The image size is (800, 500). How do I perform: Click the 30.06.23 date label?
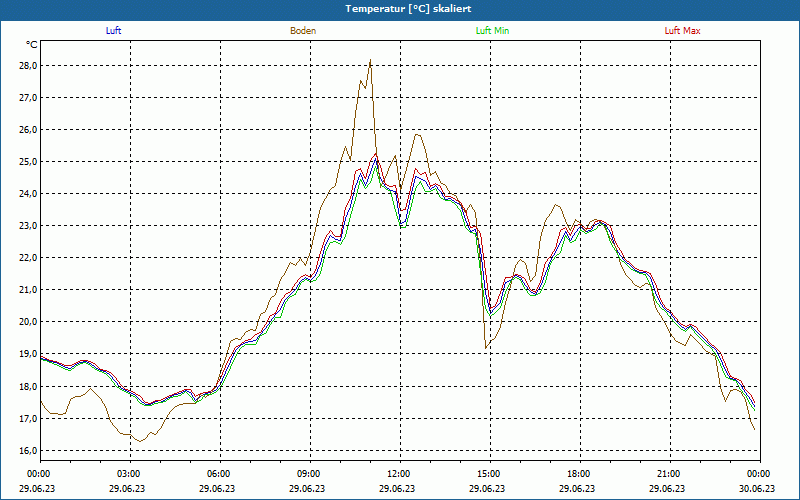pos(757,488)
